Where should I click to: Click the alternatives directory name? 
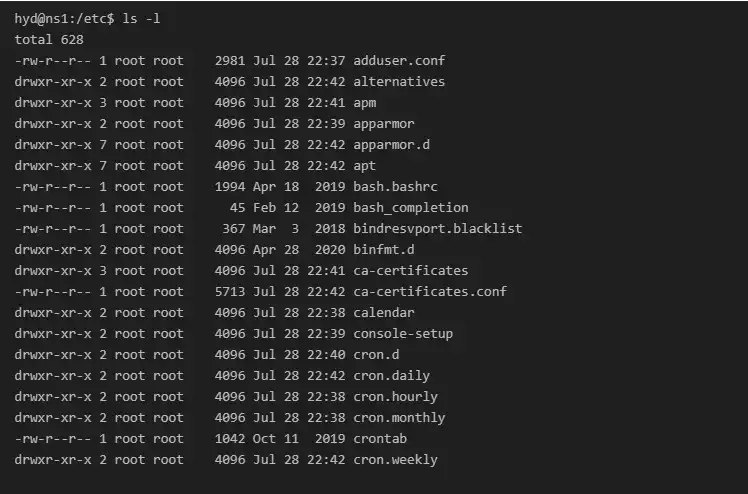pyautogui.click(x=399, y=81)
